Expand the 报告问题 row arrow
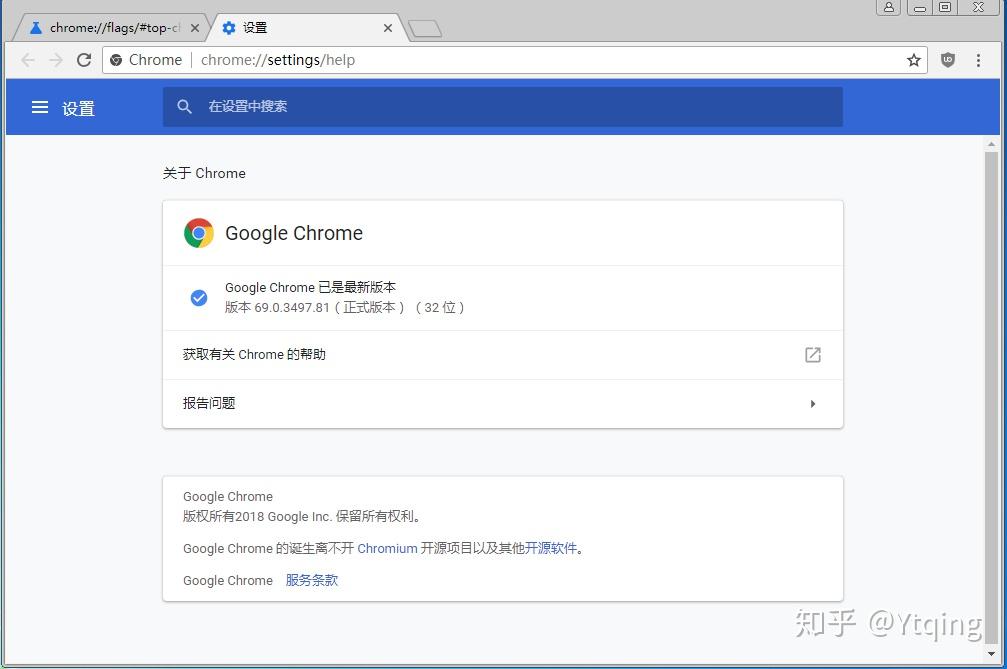This screenshot has width=1007, height=669. pos(813,404)
